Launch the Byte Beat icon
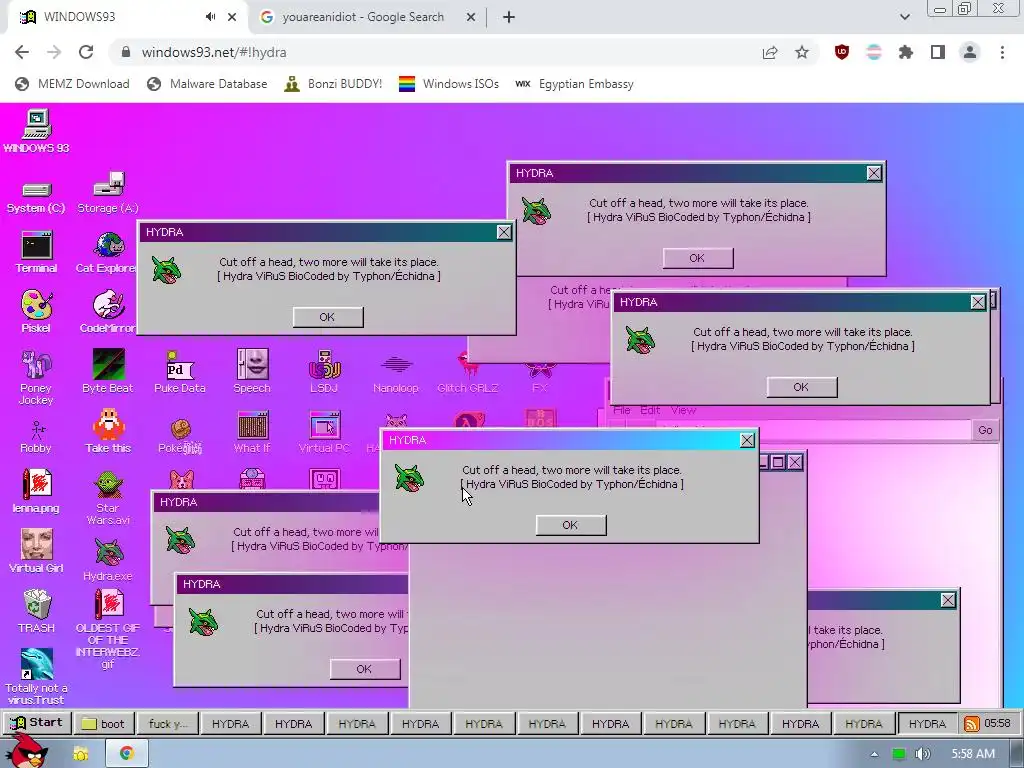 click(x=108, y=371)
